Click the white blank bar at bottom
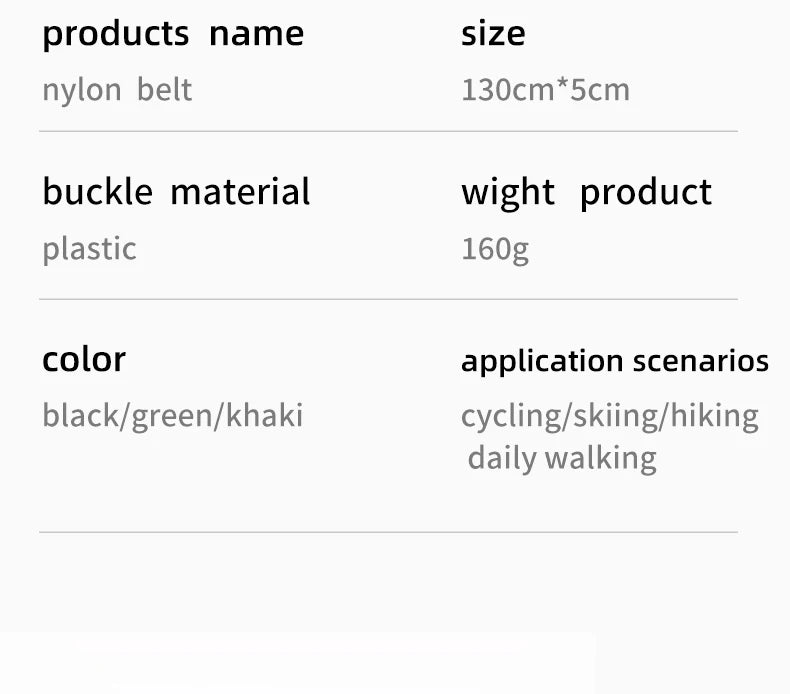Image resolution: width=790 pixels, height=694 pixels. tap(298, 664)
